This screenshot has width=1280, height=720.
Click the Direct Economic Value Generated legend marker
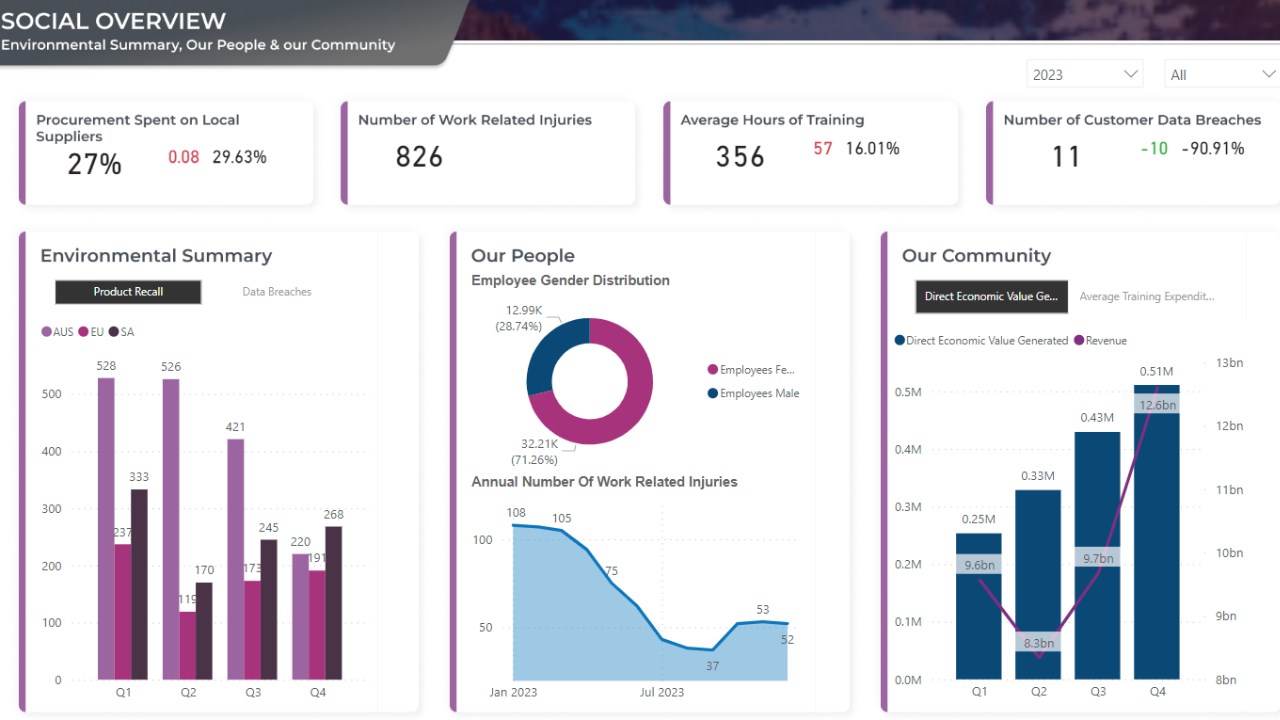pyautogui.click(x=900, y=340)
